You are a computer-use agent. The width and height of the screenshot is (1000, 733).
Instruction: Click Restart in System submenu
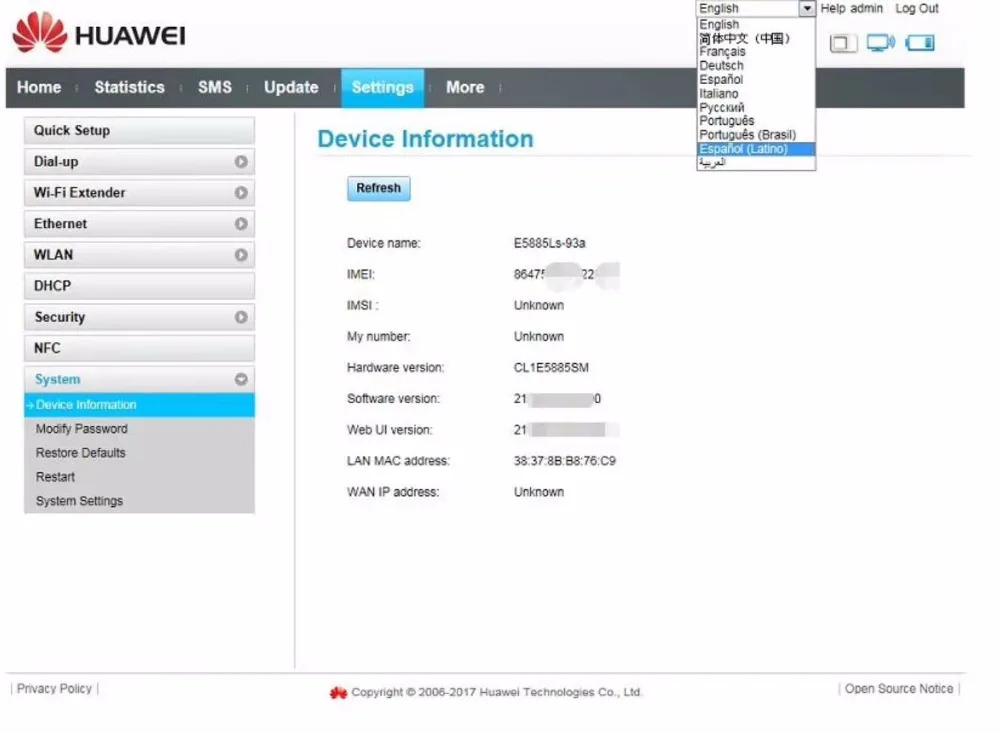click(55, 477)
